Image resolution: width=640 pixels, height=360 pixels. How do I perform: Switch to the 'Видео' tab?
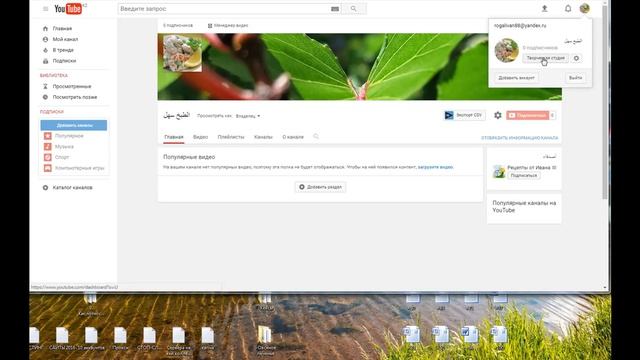click(200, 137)
